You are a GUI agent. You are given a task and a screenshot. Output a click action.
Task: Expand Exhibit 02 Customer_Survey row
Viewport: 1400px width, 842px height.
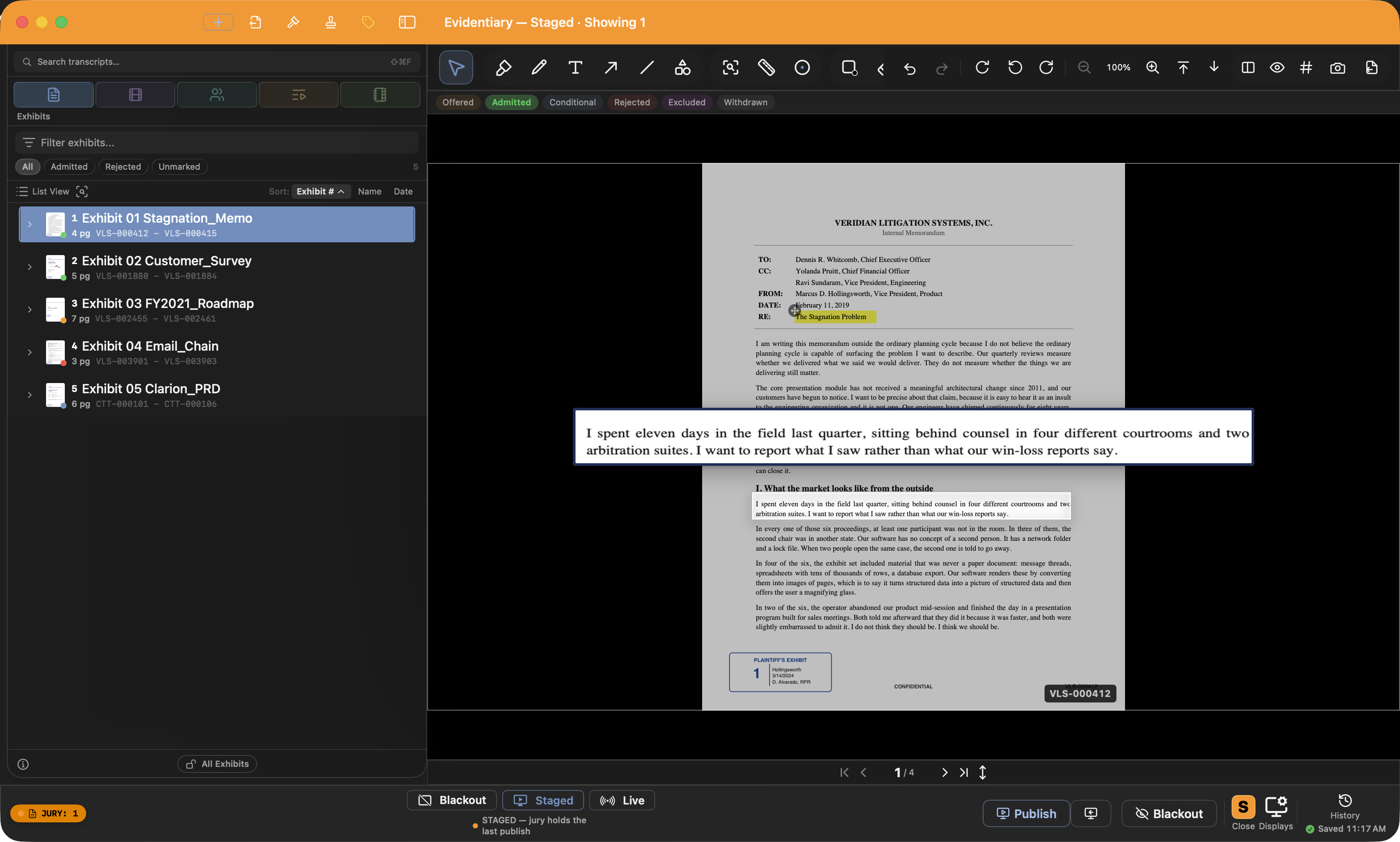coord(29,267)
